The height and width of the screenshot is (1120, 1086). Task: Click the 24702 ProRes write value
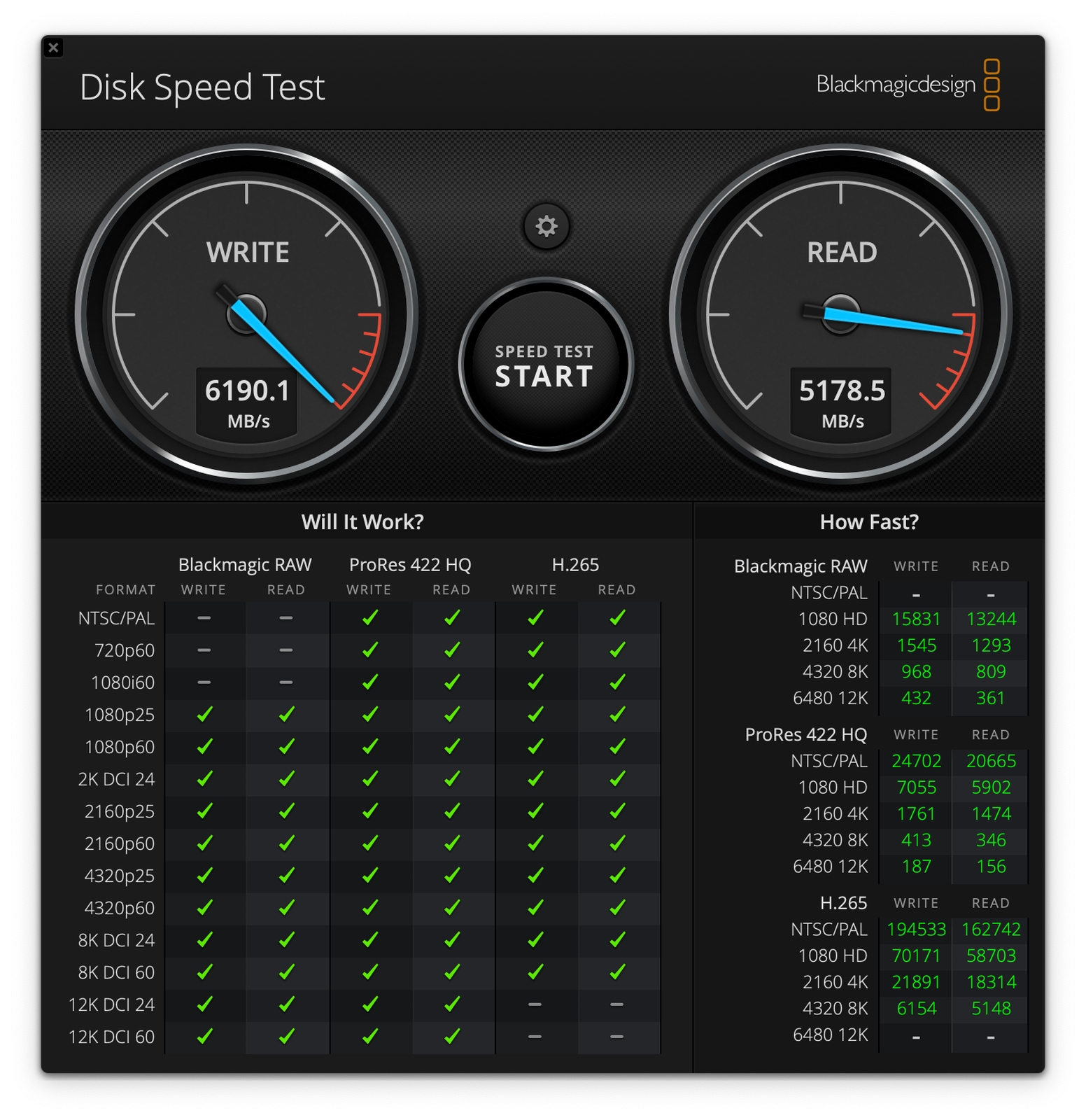point(916,762)
